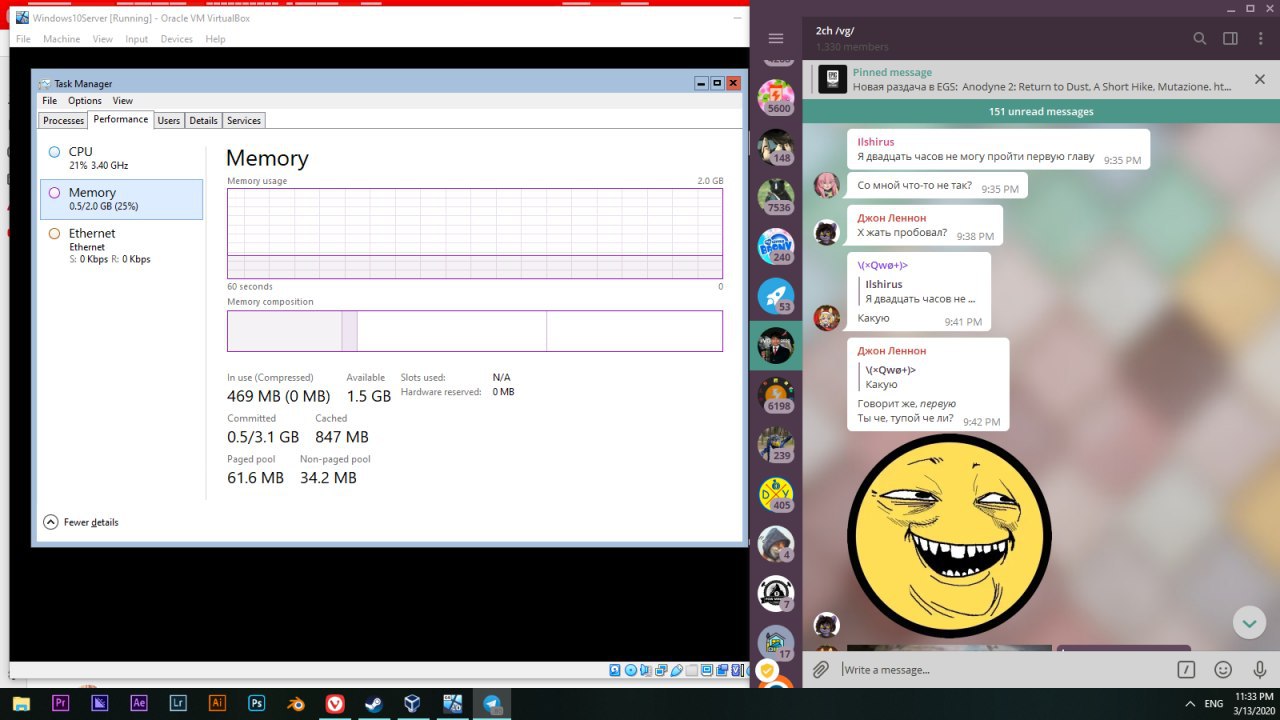Open VirtualBox Help menu
1280x720 pixels.
[215, 39]
